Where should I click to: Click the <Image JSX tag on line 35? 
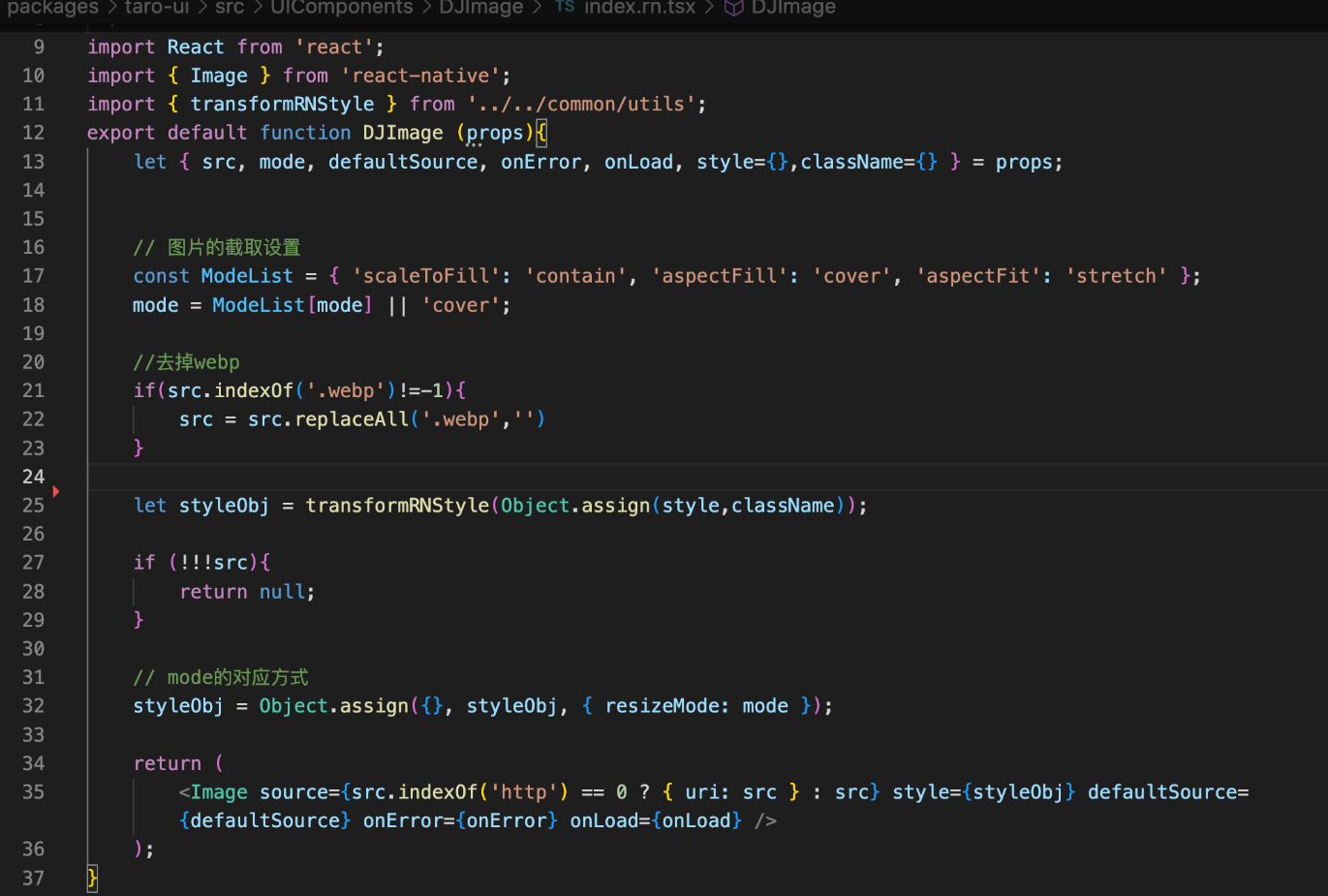tap(213, 792)
